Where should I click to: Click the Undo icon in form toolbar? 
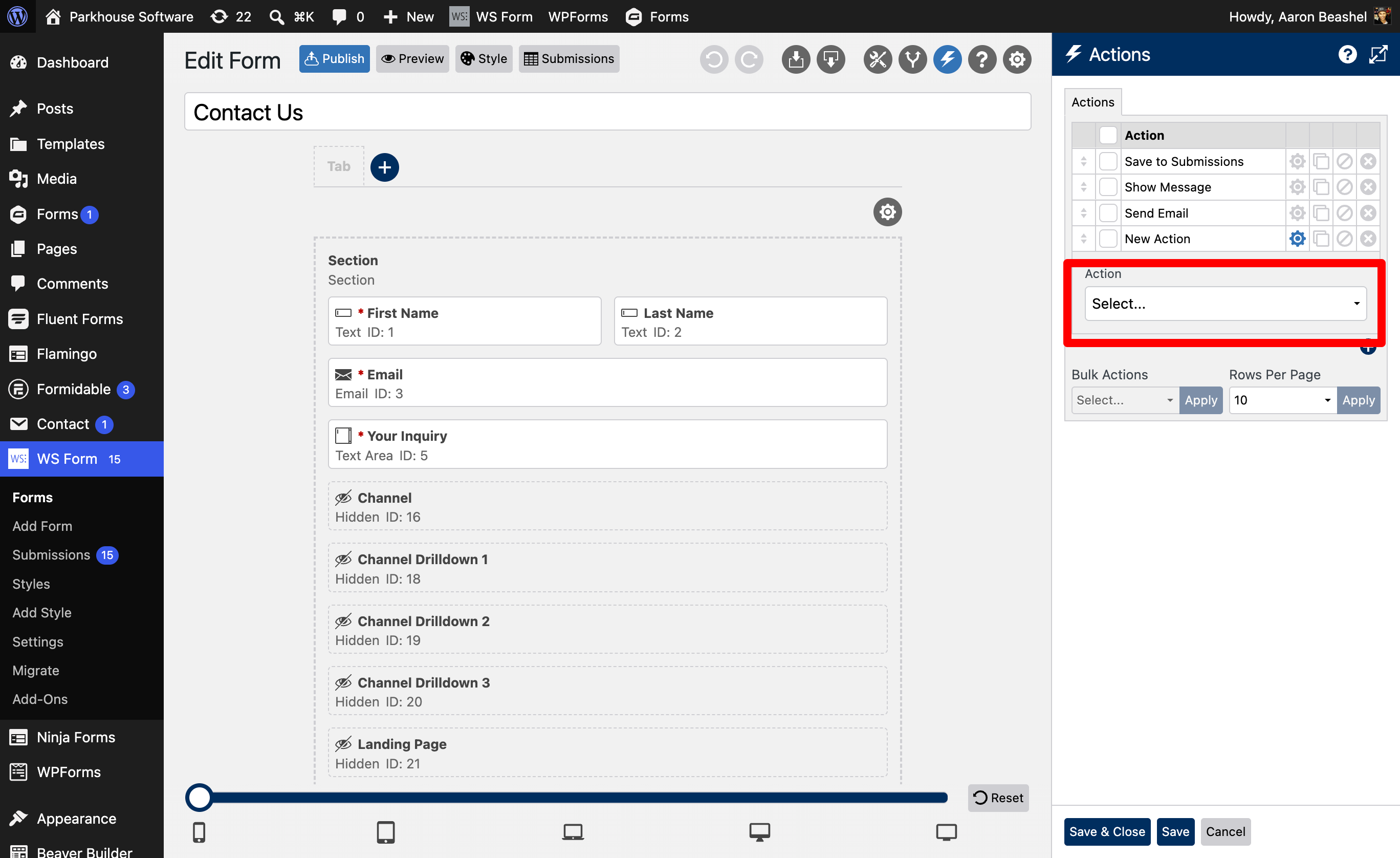click(714, 59)
